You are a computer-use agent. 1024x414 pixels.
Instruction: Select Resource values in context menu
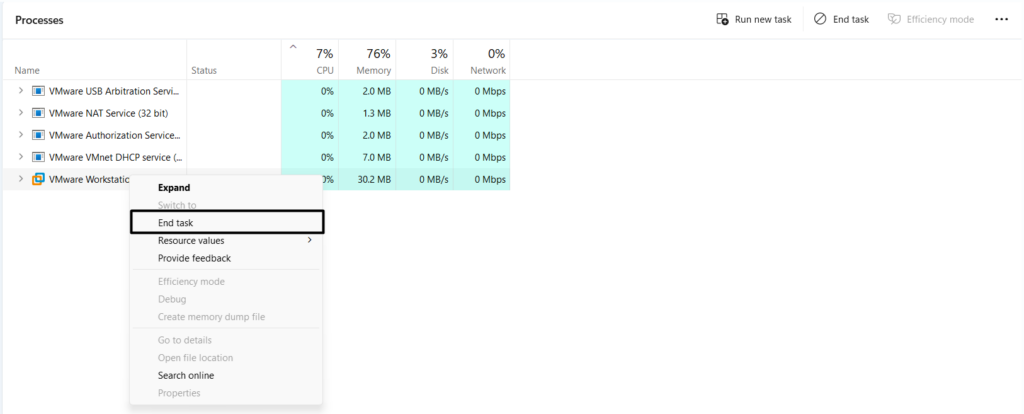(x=191, y=240)
